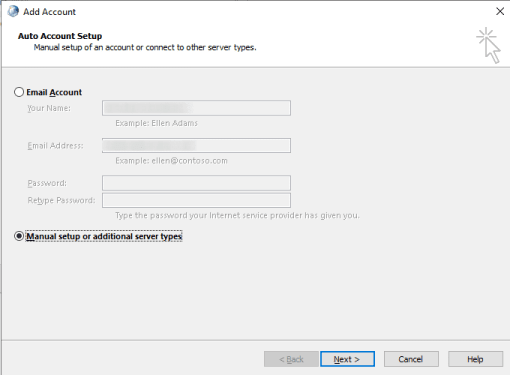This screenshot has width=510, height=375.
Task: Click the Email Address text field
Action: (196, 146)
